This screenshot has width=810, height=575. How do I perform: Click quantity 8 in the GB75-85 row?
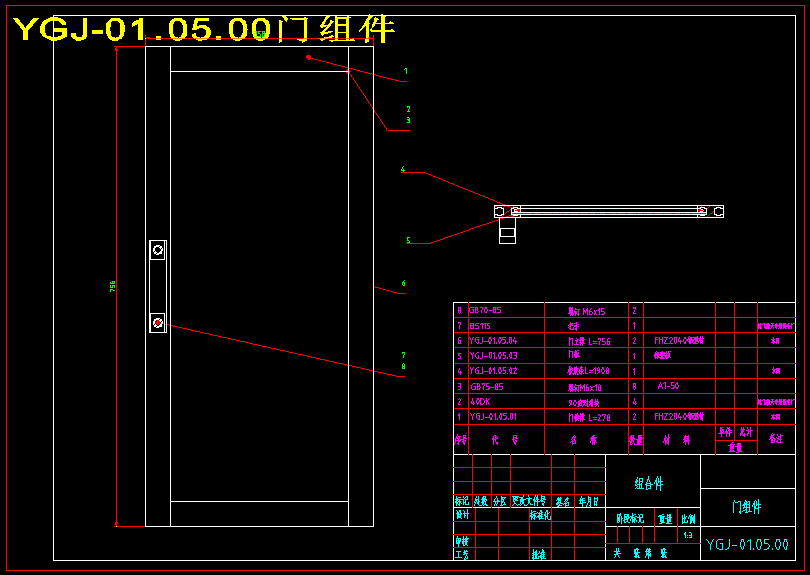click(635, 386)
